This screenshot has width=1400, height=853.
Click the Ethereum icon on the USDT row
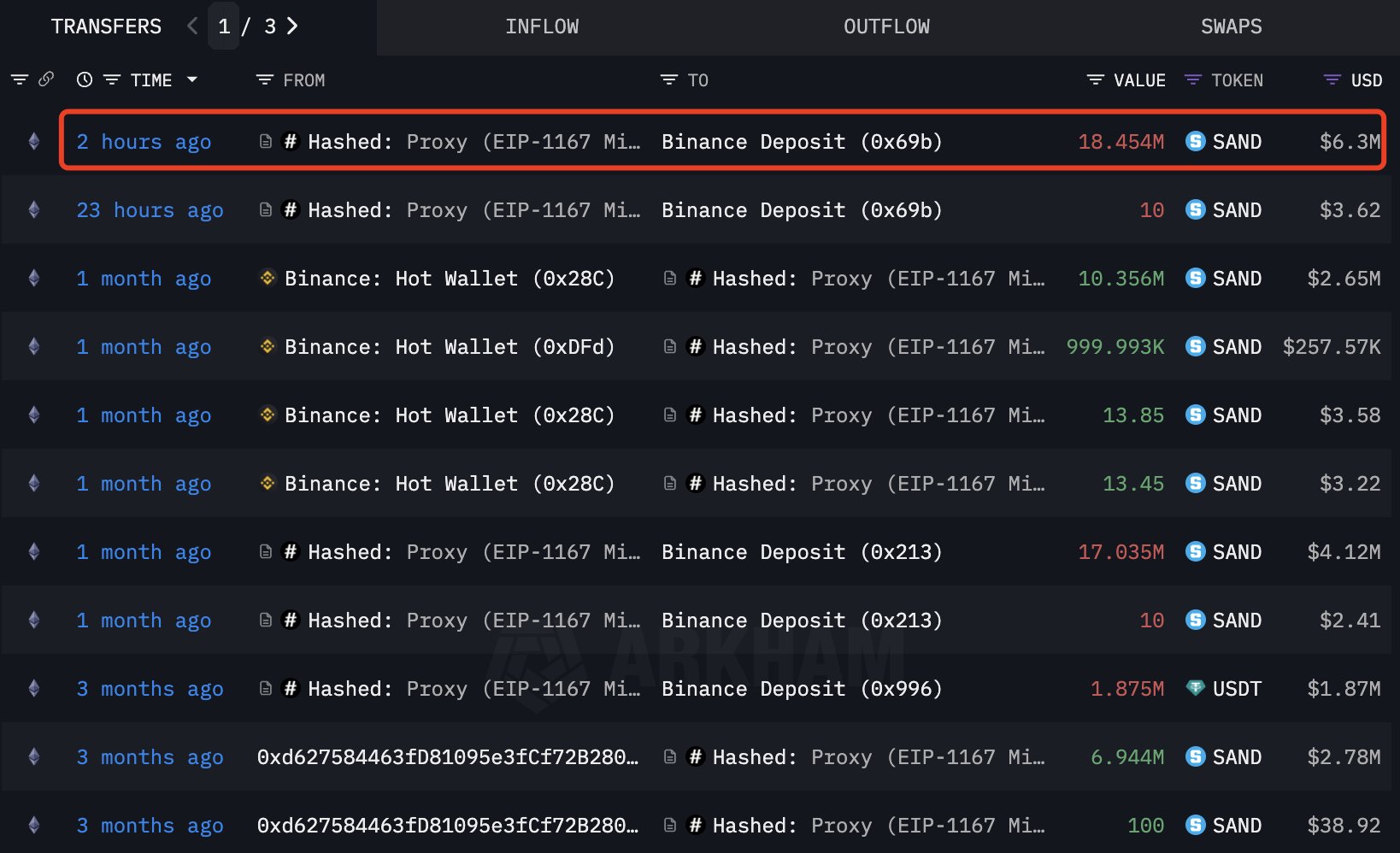[x=34, y=688]
